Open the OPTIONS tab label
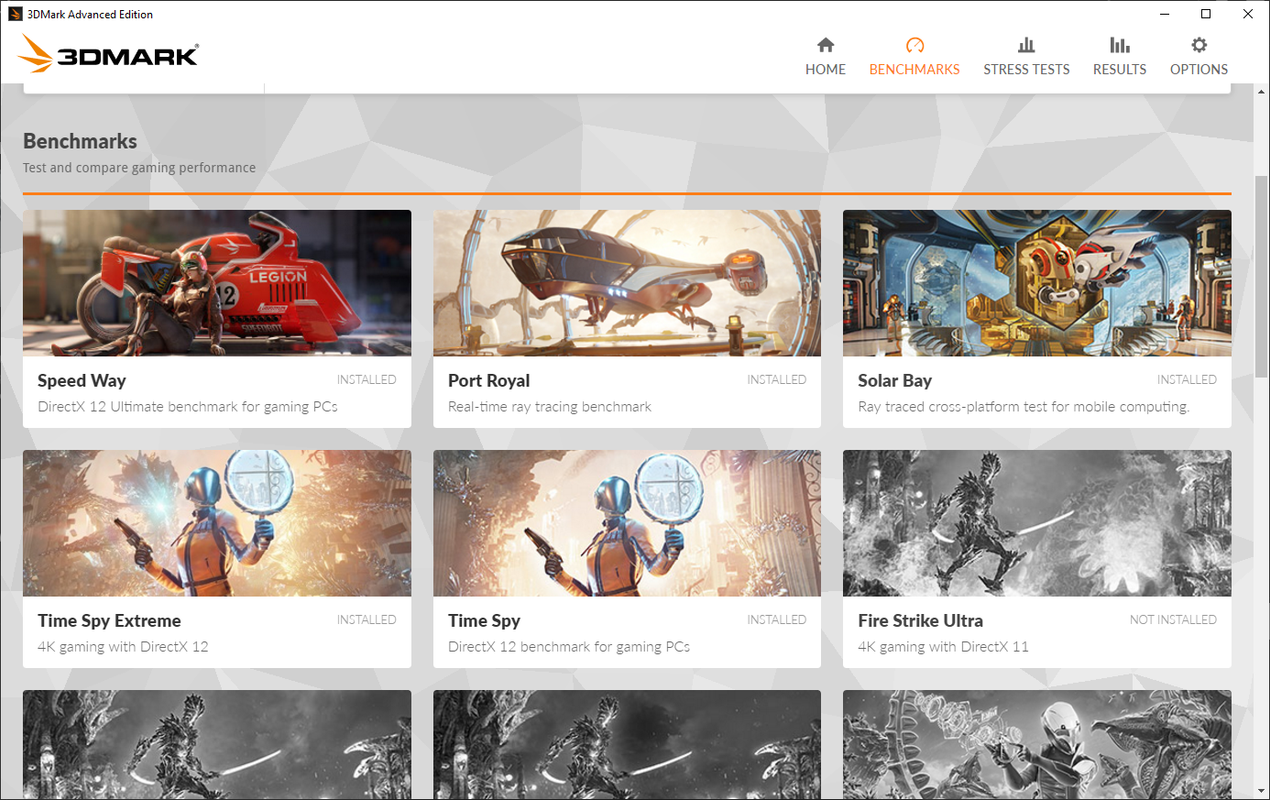1270x800 pixels. (x=1199, y=70)
